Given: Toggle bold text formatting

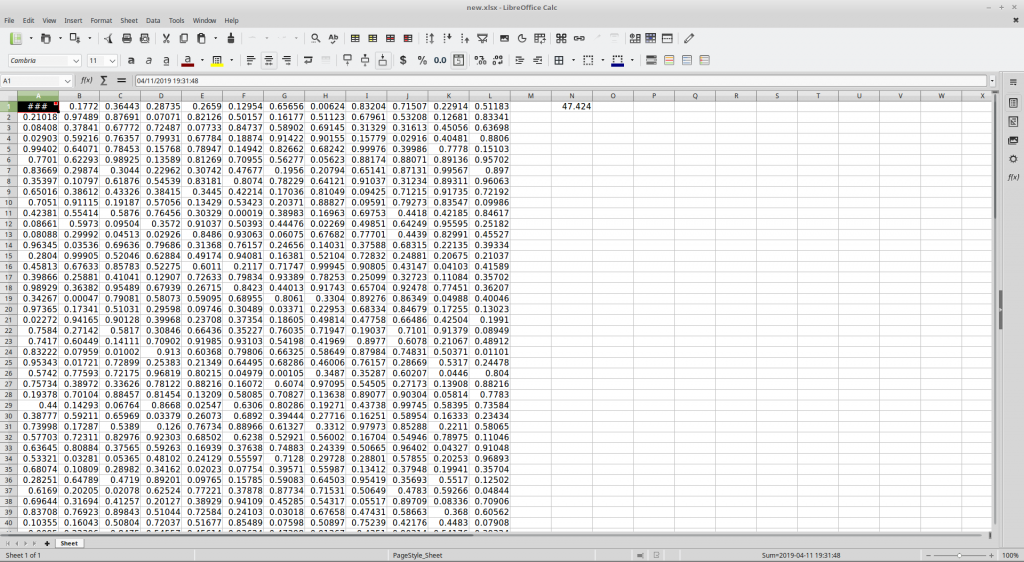Looking at the screenshot, I should [x=131, y=60].
